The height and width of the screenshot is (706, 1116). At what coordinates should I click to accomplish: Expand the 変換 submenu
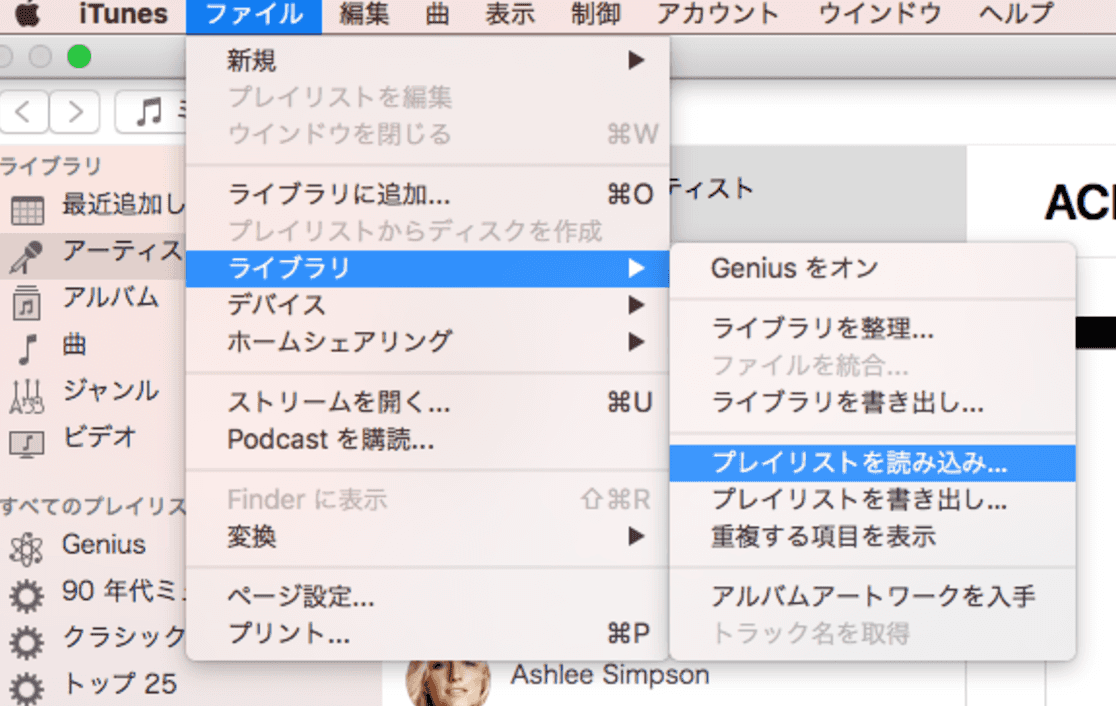[427, 537]
